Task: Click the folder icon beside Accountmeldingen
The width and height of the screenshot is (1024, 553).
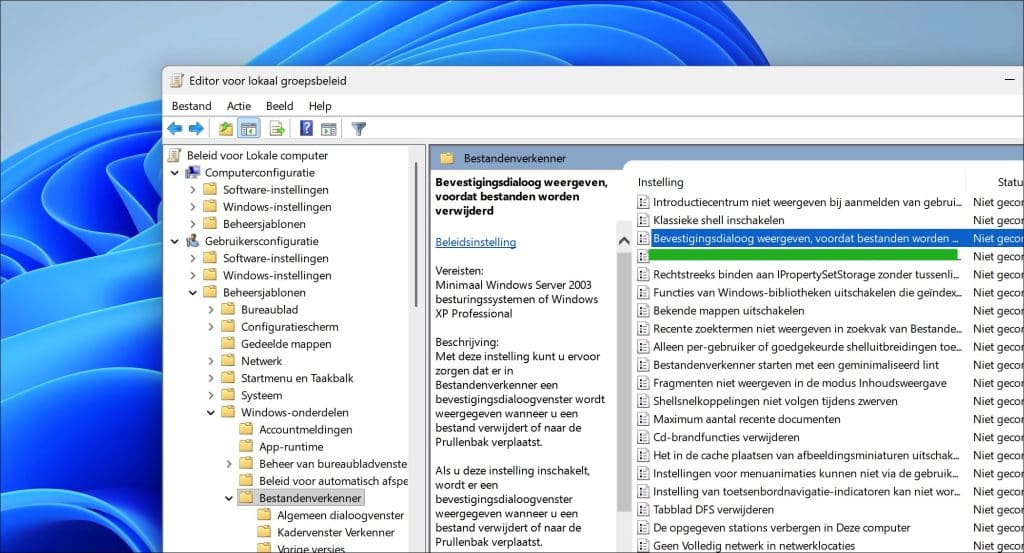Action: 246,430
